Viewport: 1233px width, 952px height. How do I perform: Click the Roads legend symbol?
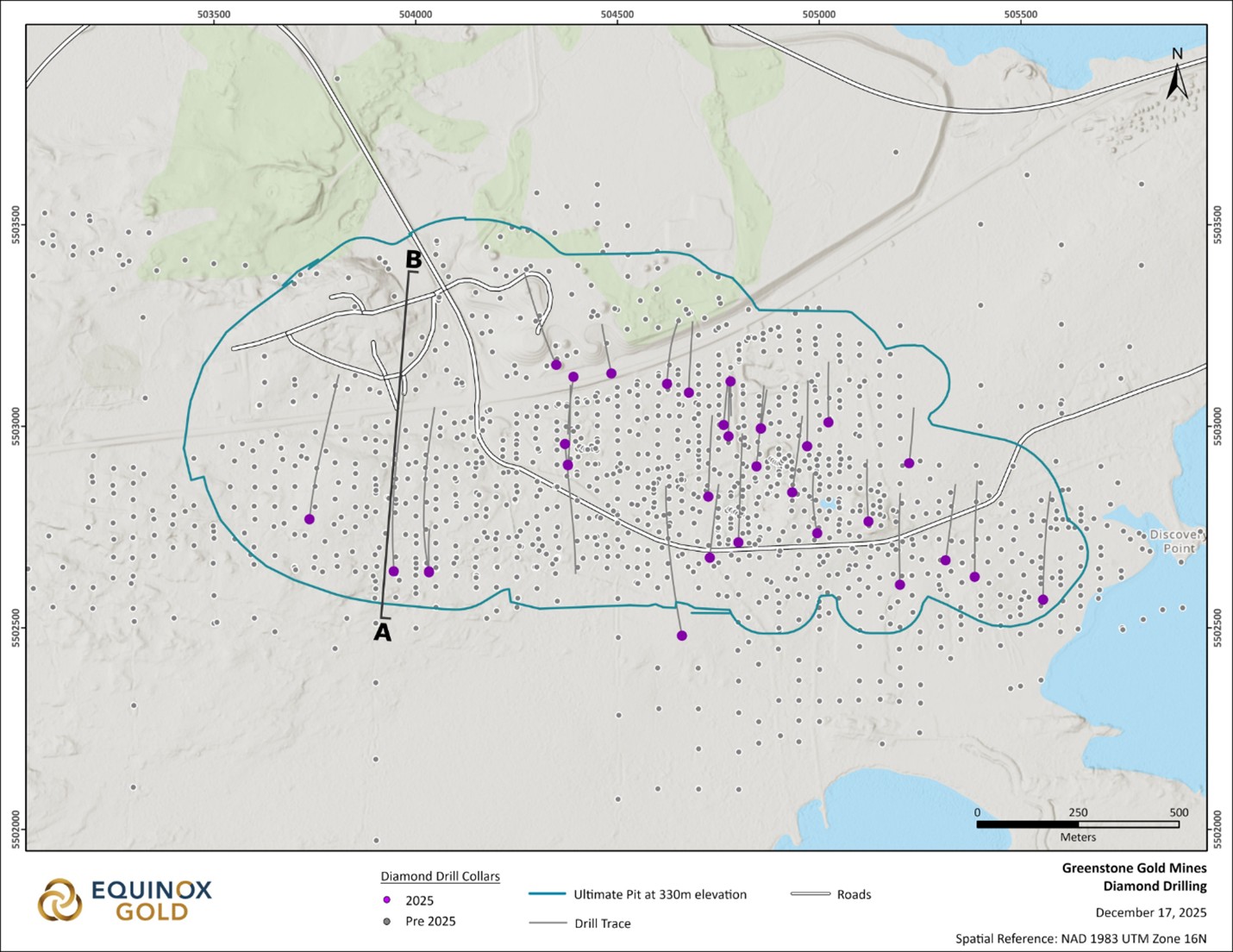pyautogui.click(x=810, y=894)
